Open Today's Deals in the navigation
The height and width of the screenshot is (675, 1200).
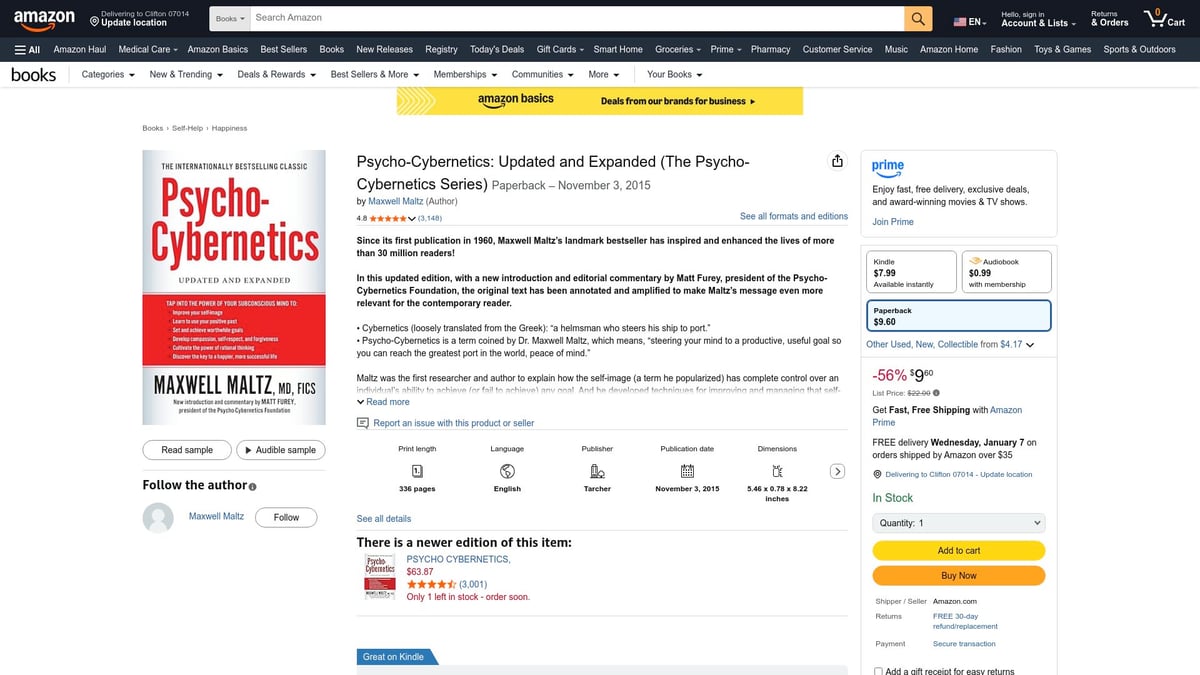(496, 48)
